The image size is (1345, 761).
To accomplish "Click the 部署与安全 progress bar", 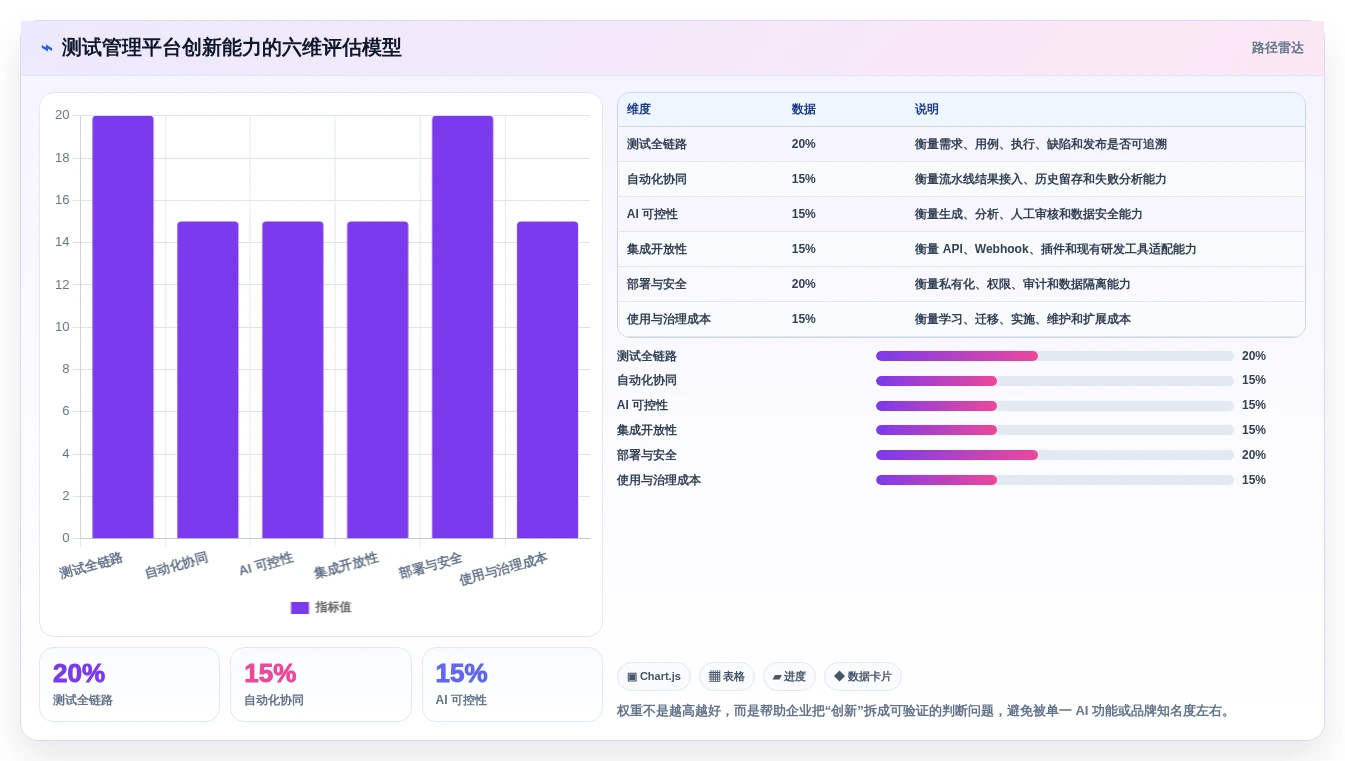I will coord(1055,455).
